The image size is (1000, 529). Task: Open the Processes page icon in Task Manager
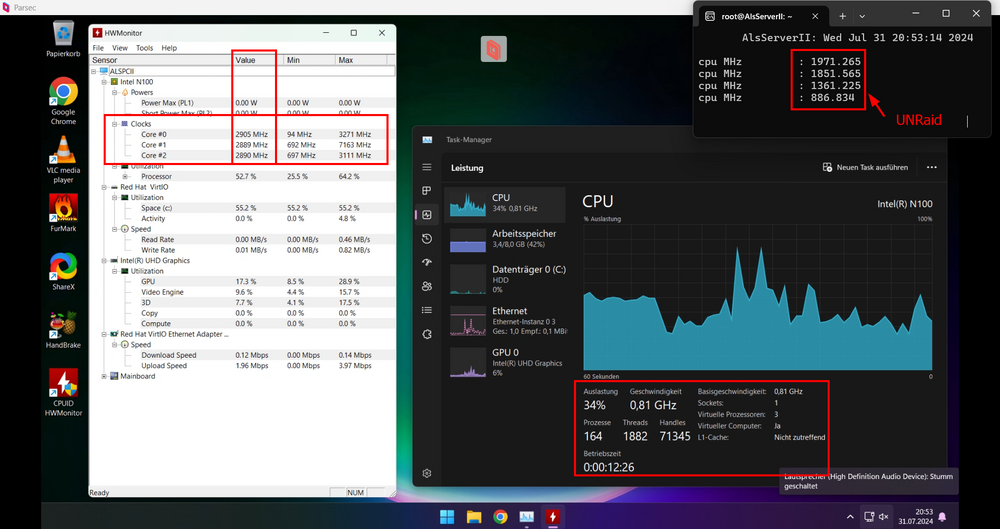pyautogui.click(x=427, y=191)
